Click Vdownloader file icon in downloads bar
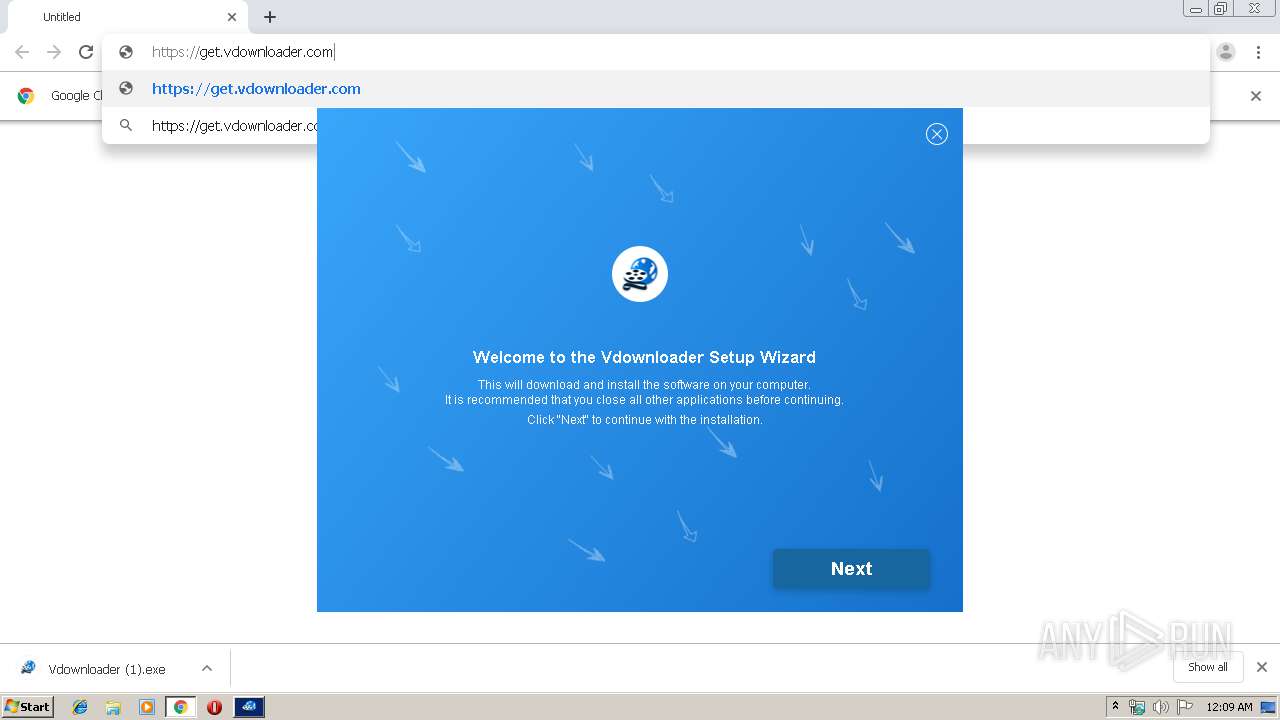The height and width of the screenshot is (720, 1280). [28, 668]
